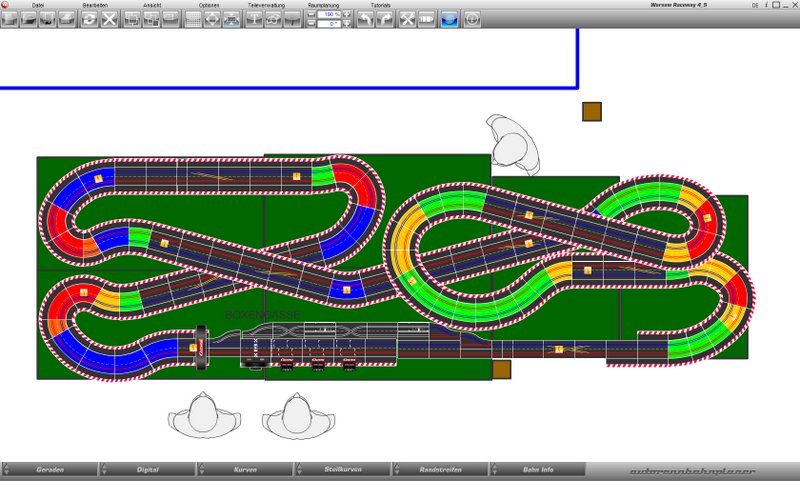
Task: Toggle the grid display icon under Optionen
Action: [x=193, y=19]
